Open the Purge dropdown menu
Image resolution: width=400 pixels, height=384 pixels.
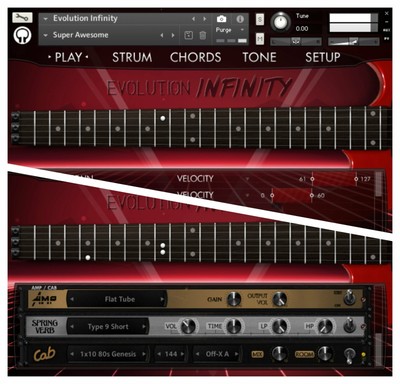(242, 30)
